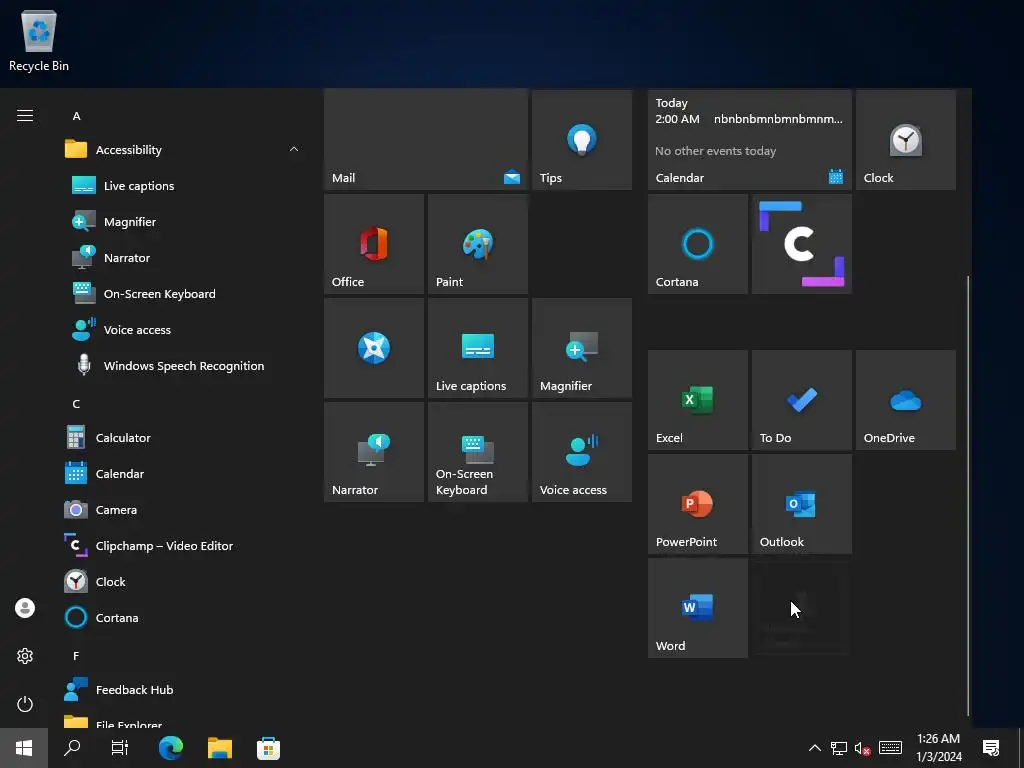Screen dimensions: 1024x768
Task: Open Calendar in the app list
Action: point(183,473)
